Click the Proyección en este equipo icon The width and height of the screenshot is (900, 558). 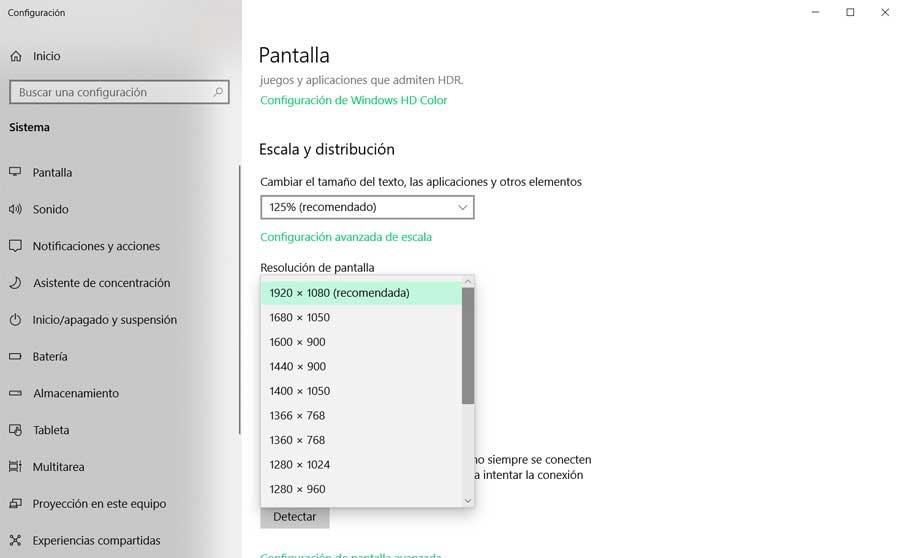(x=15, y=503)
